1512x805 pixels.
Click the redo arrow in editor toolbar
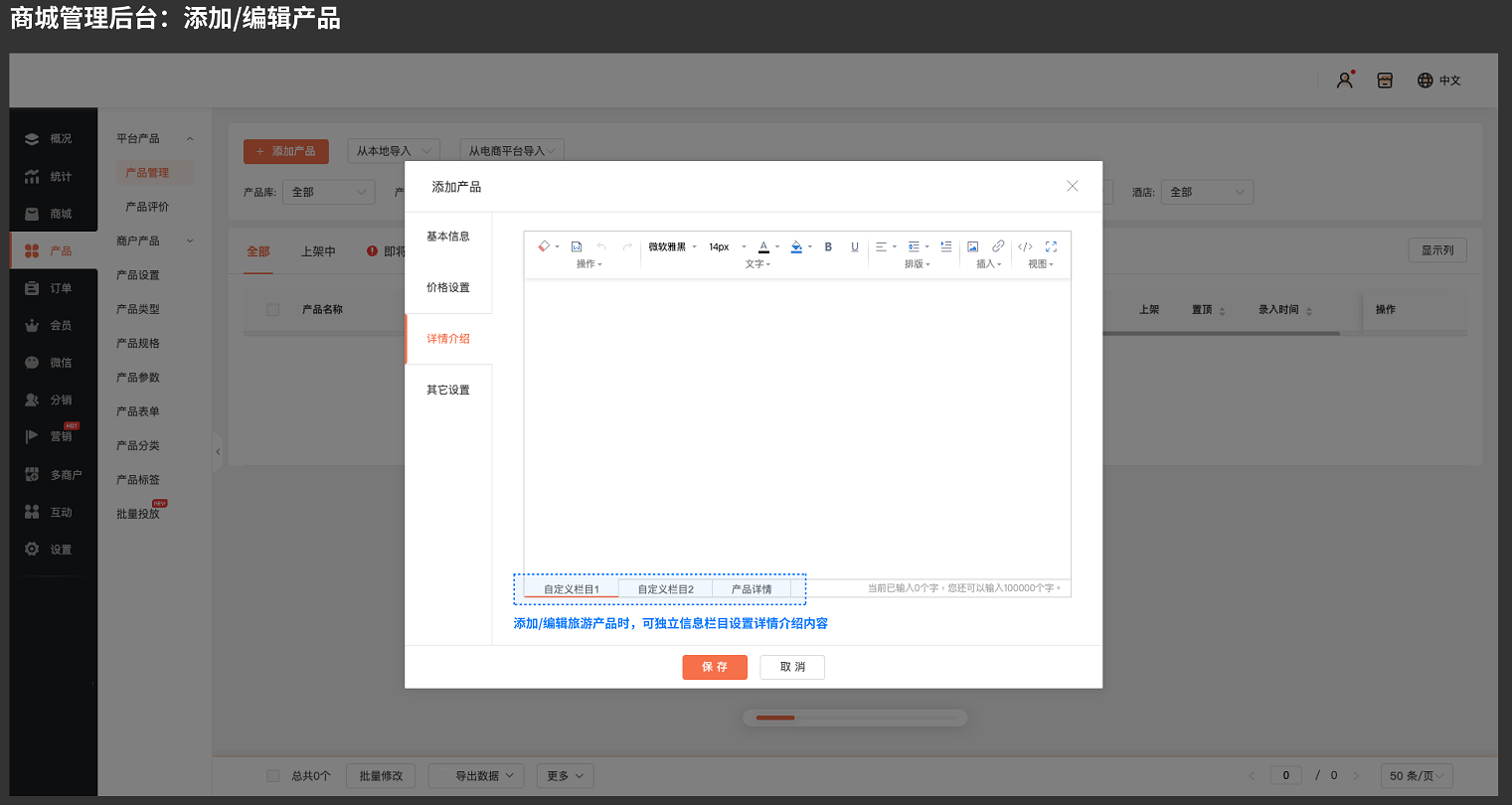tap(627, 246)
